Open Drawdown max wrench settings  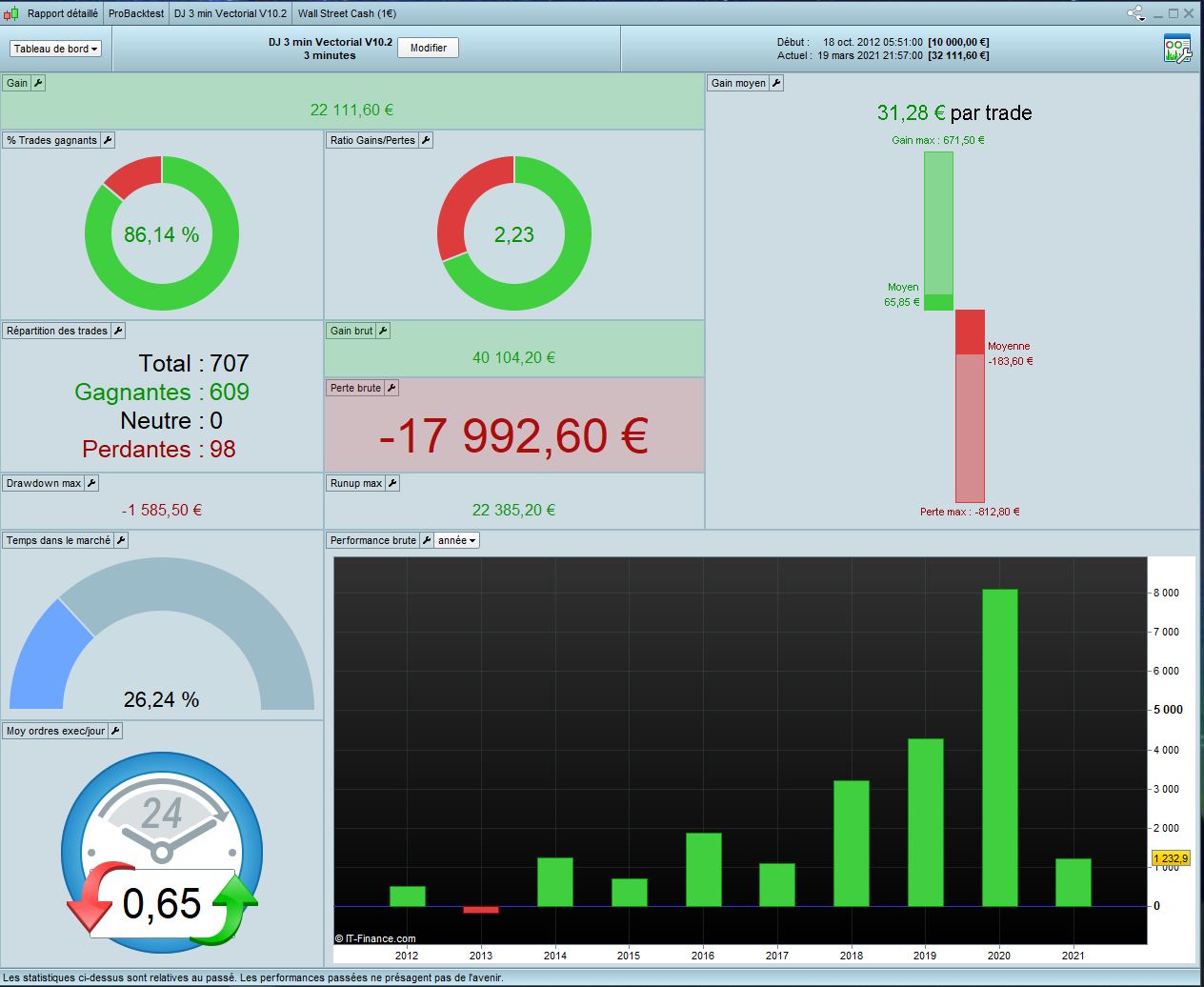pyautogui.click(x=91, y=483)
